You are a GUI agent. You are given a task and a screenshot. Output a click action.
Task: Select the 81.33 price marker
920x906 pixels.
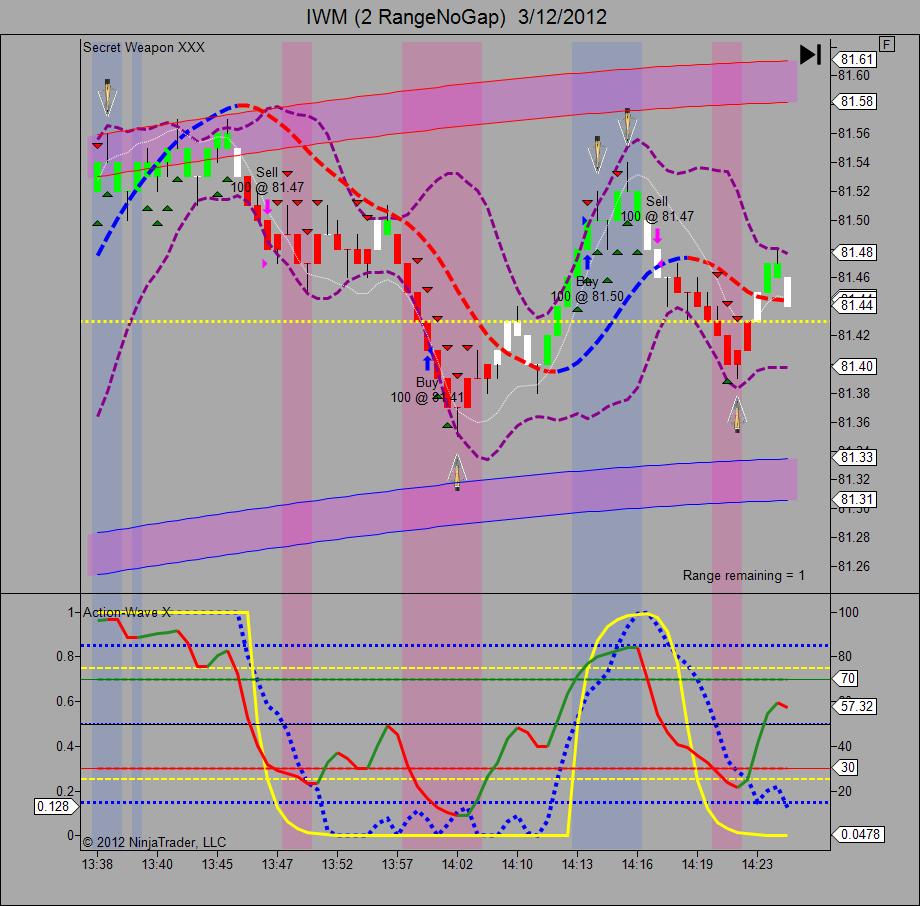click(x=855, y=457)
